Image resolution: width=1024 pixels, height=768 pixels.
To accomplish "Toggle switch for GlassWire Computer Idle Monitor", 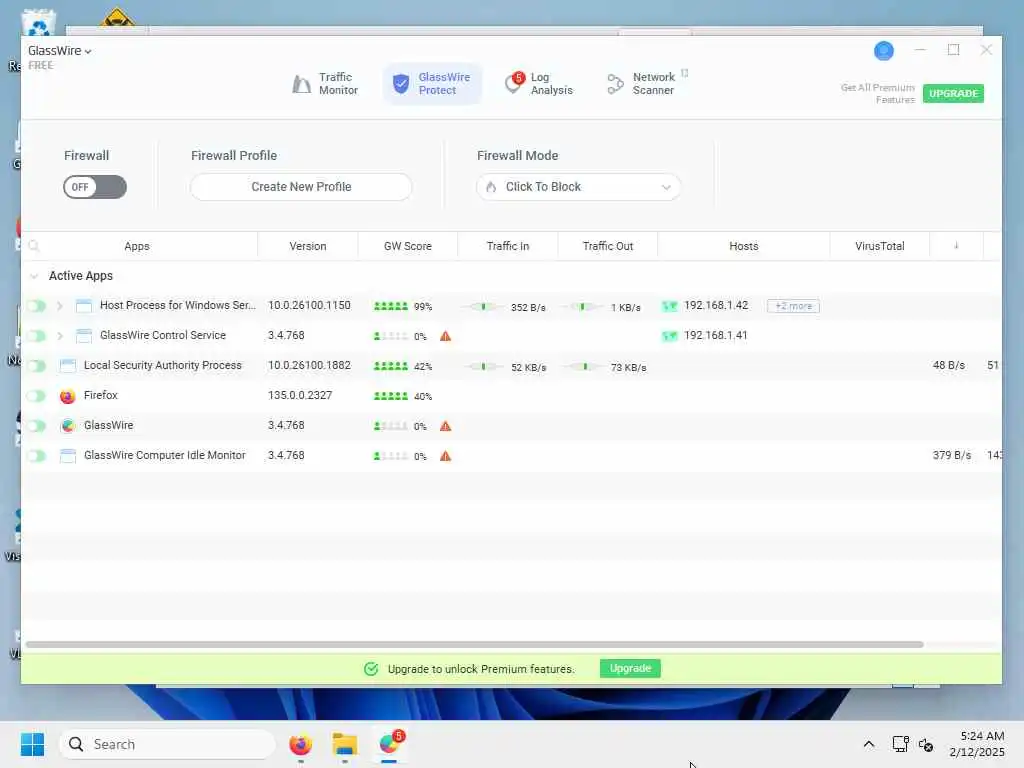I will coord(37,456).
